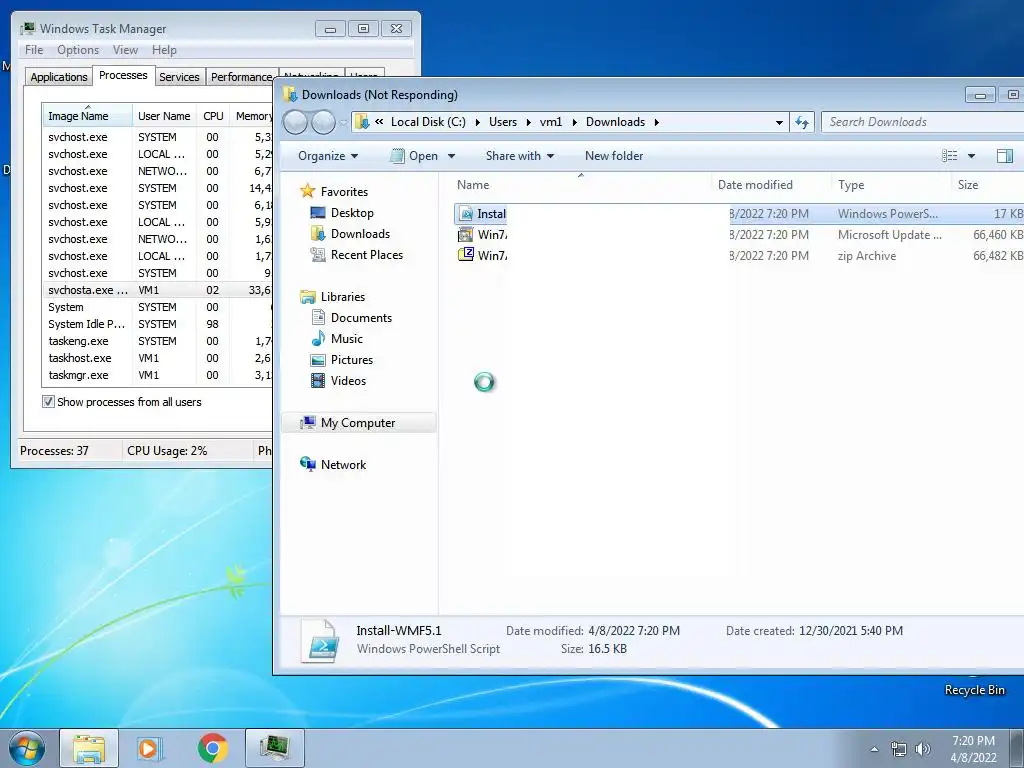Image resolution: width=1024 pixels, height=768 pixels.
Task: Click the Open button in Explorer toolbar
Action: (x=415, y=155)
